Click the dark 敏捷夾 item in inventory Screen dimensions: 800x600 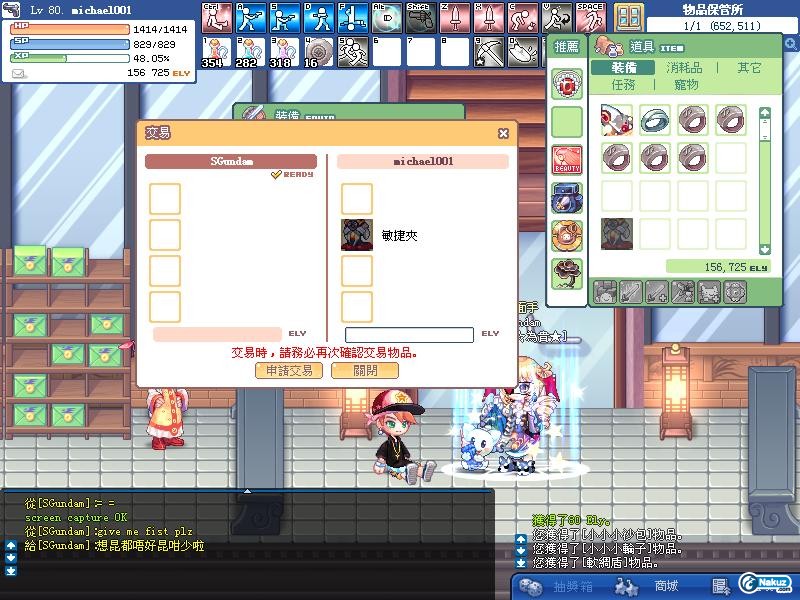(617, 234)
